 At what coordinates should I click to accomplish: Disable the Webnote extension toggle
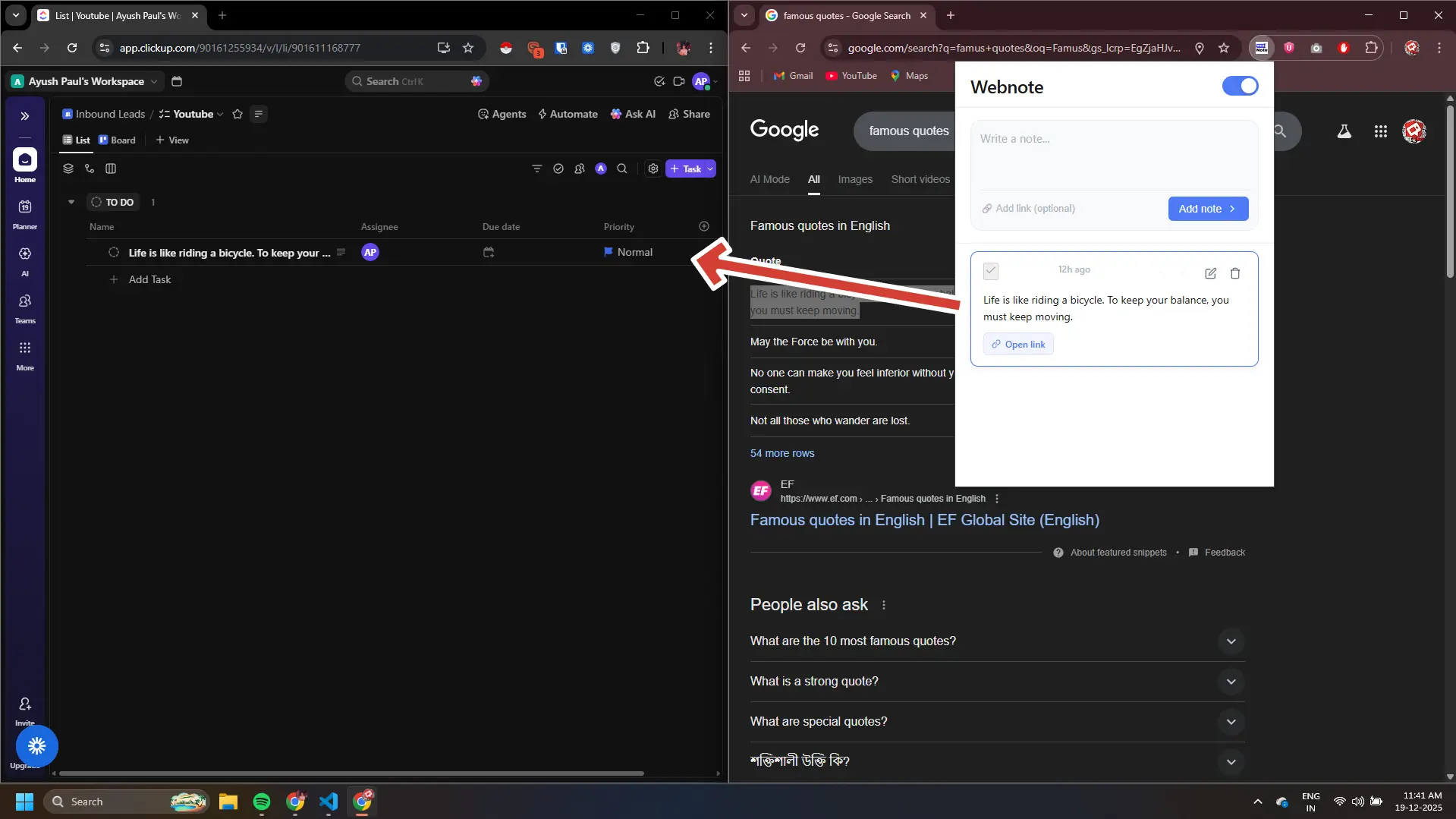pyautogui.click(x=1239, y=86)
